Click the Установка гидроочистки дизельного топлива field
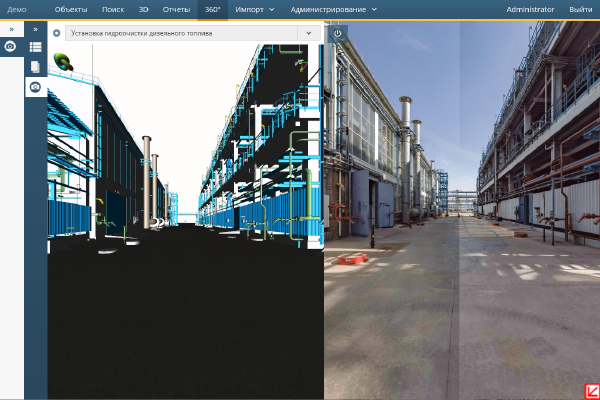 180,33
